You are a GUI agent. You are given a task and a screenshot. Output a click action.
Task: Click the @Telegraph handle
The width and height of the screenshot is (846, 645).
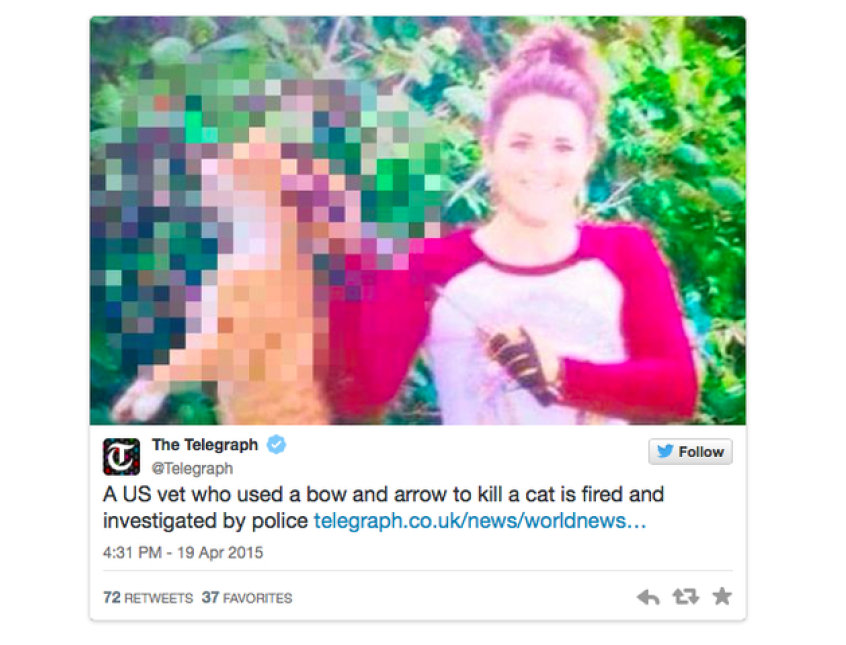[x=192, y=468]
